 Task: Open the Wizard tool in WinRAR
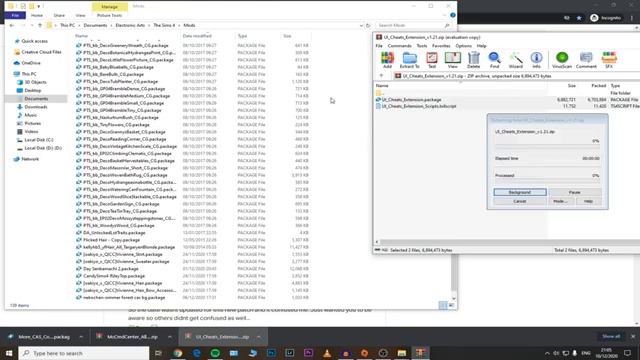click(516, 60)
